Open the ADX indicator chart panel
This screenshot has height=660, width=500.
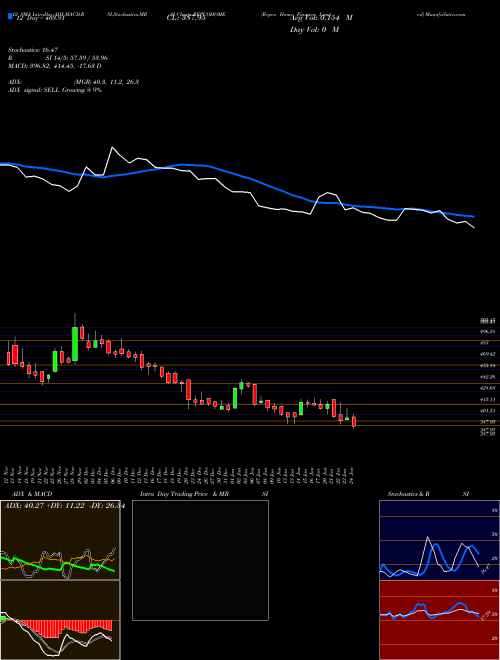coord(60,540)
